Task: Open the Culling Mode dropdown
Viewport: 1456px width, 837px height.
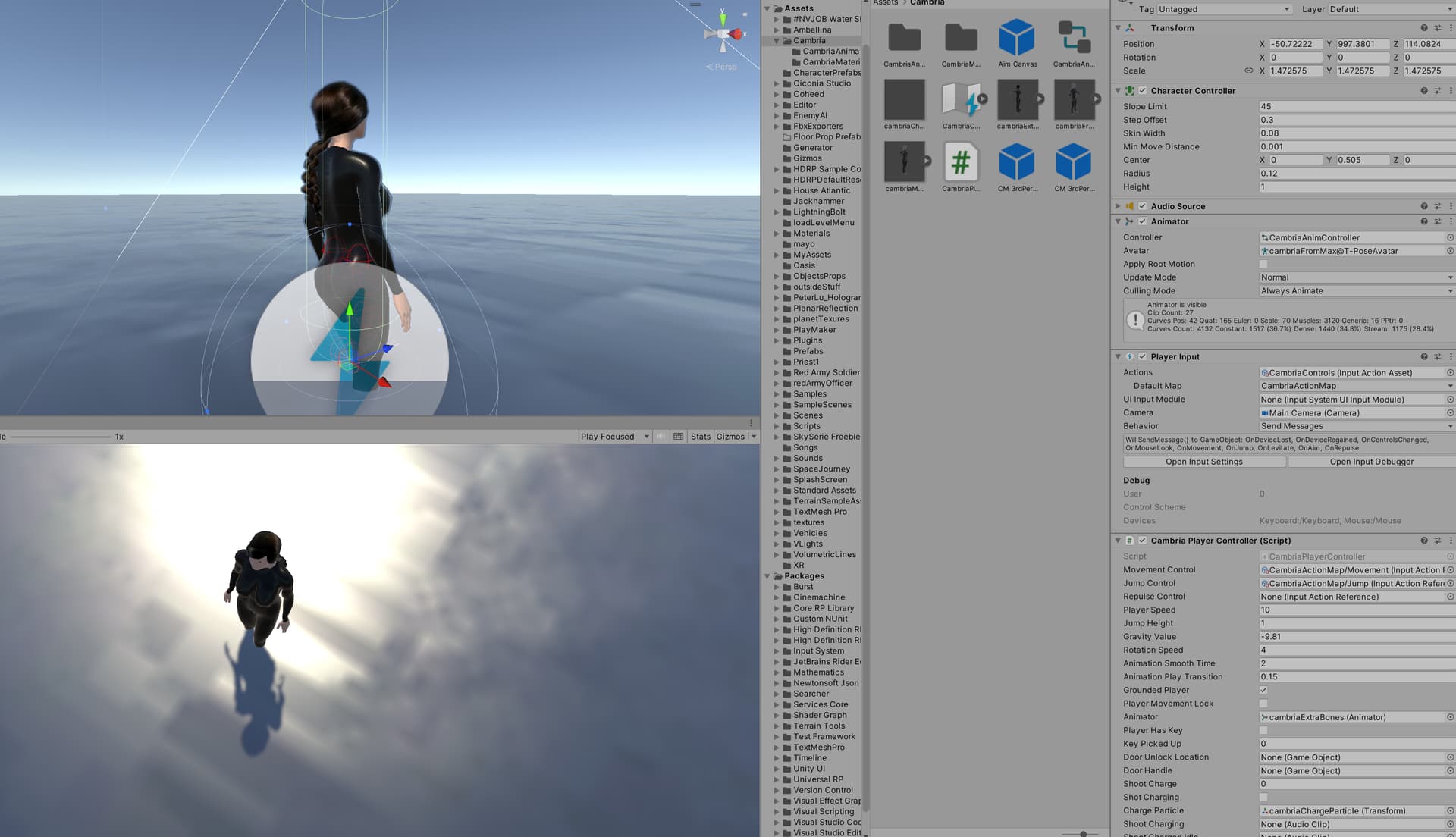Action: point(1357,291)
